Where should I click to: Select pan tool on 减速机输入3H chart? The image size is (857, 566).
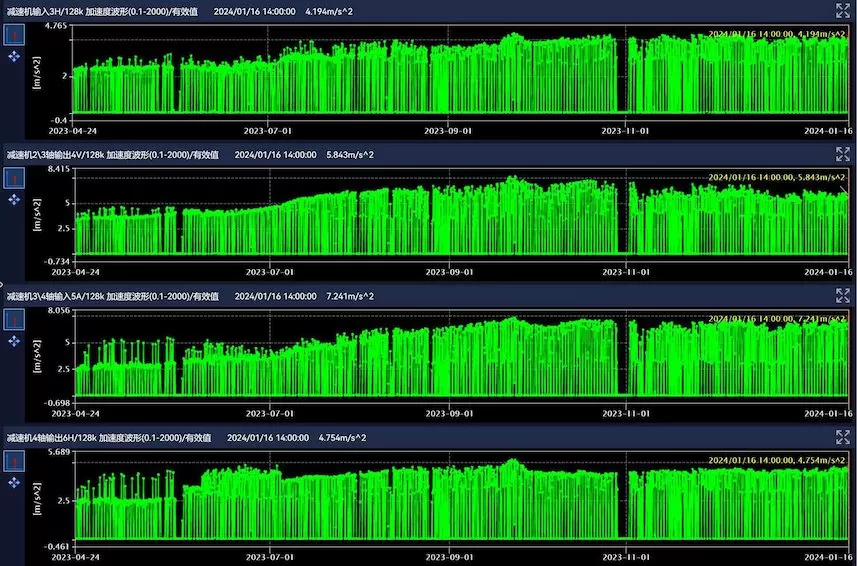tap(14, 58)
